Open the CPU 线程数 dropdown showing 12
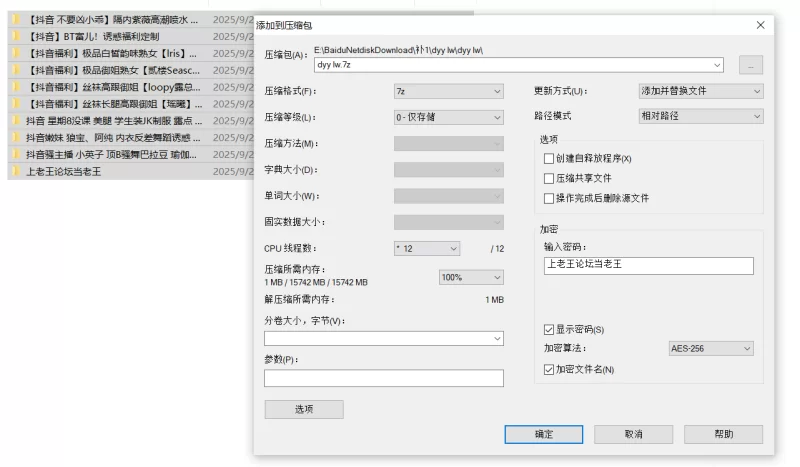Viewport: 800px width, 467px height. coord(427,249)
